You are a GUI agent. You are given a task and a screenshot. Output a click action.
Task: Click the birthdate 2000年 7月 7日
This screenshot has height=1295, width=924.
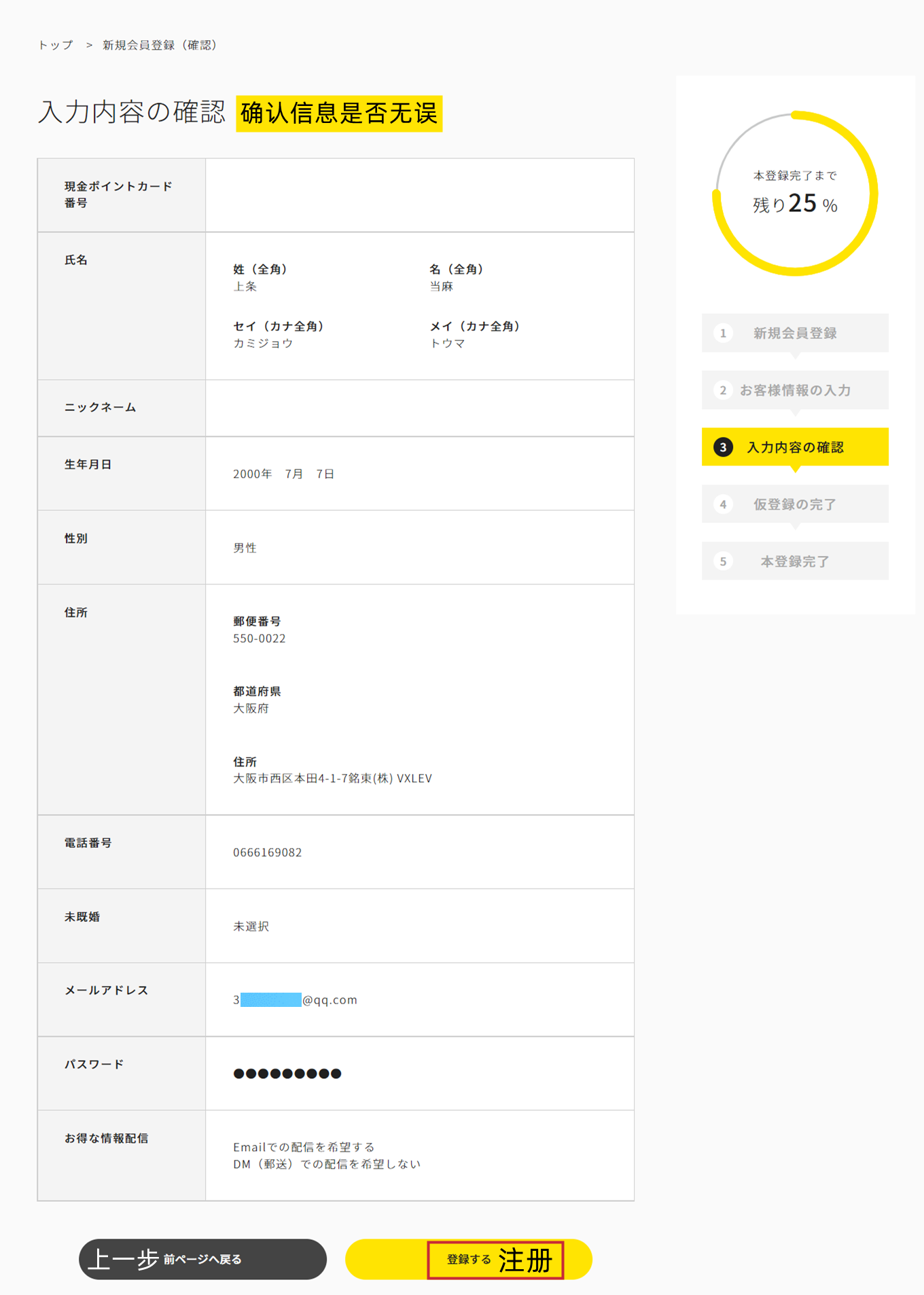pos(284,474)
